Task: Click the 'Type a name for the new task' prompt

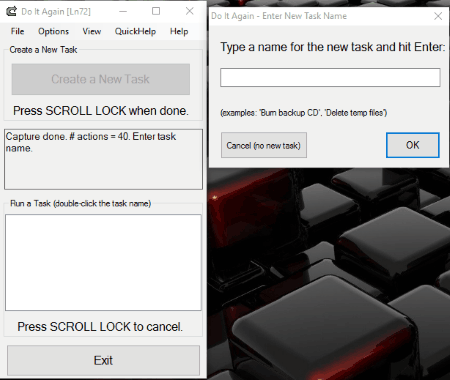Action: 333,47
